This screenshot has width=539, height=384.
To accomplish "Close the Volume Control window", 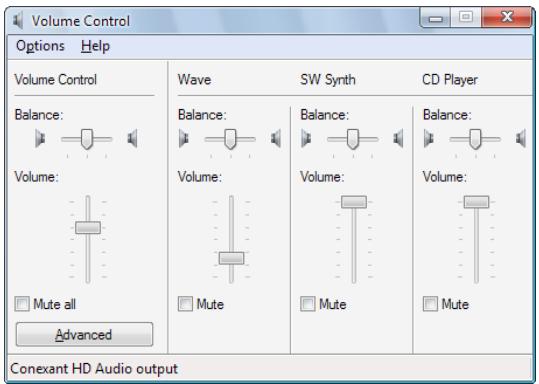I will pyautogui.click(x=507, y=17).
